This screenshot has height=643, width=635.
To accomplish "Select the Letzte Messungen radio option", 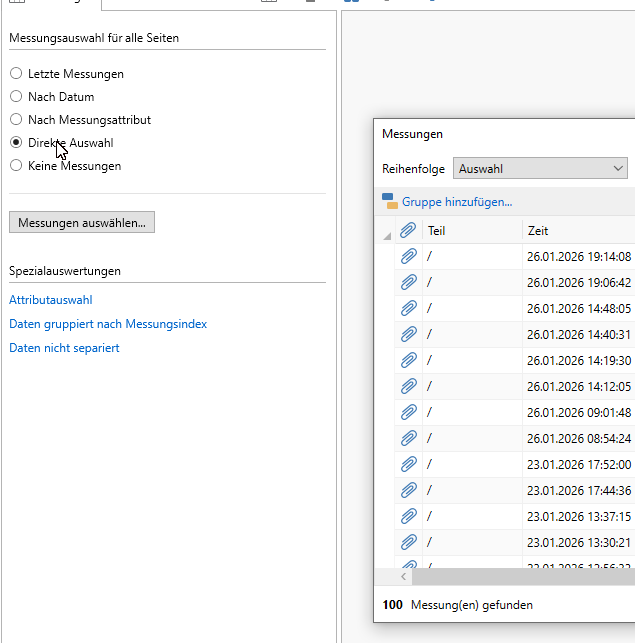I will [16, 74].
